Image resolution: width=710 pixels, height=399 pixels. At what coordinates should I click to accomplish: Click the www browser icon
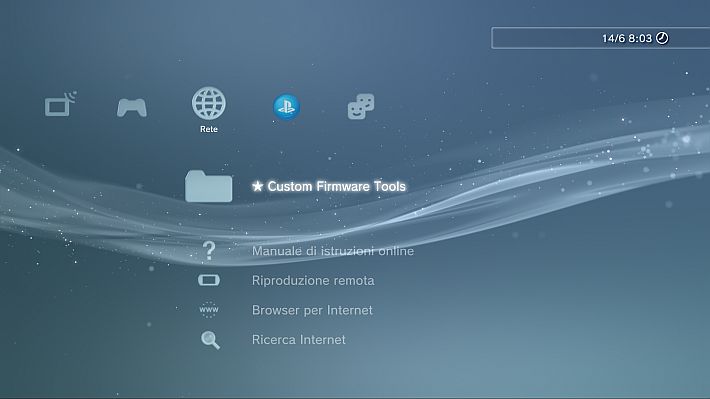[x=209, y=310]
